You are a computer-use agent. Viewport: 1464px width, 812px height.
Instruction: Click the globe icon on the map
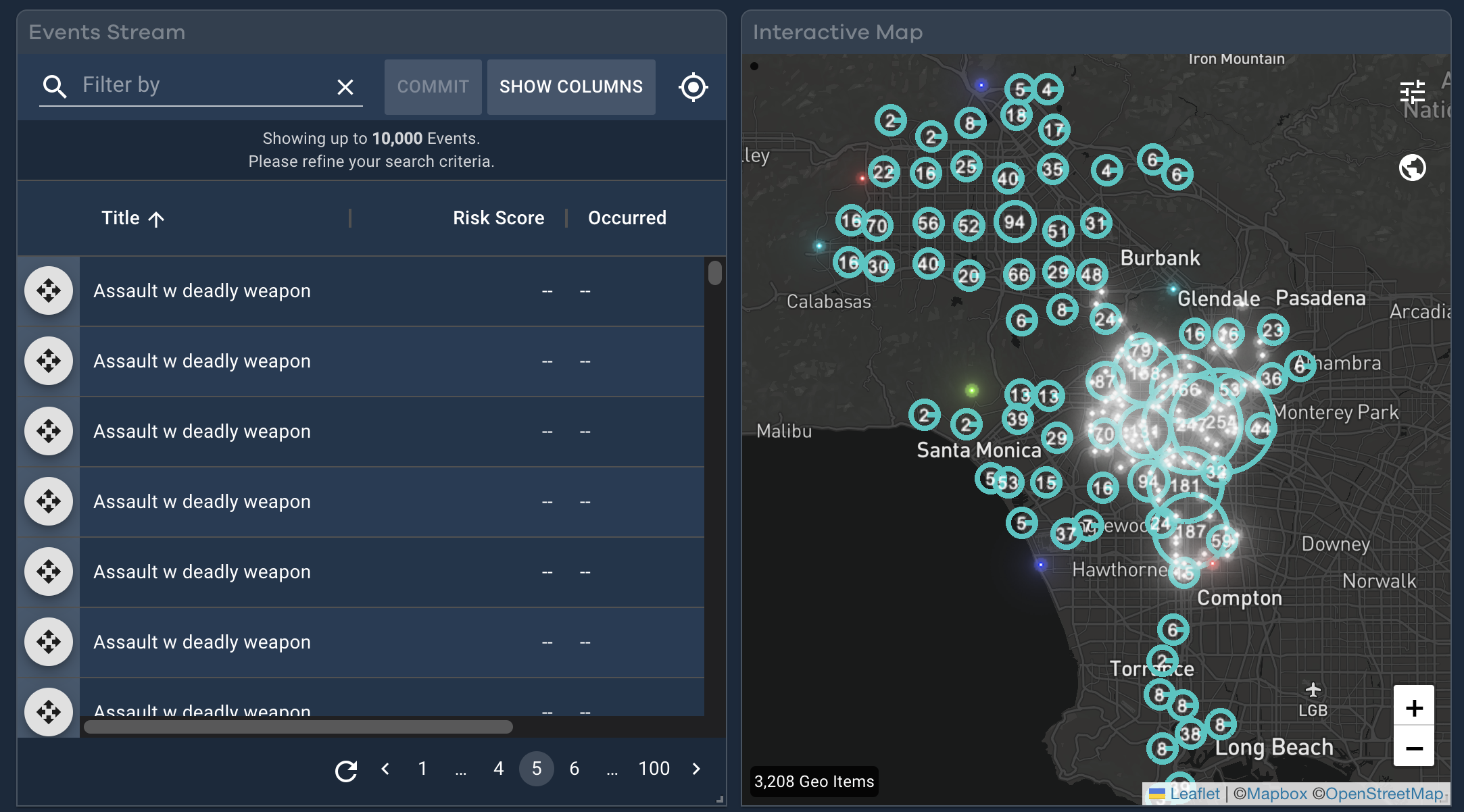pos(1413,168)
